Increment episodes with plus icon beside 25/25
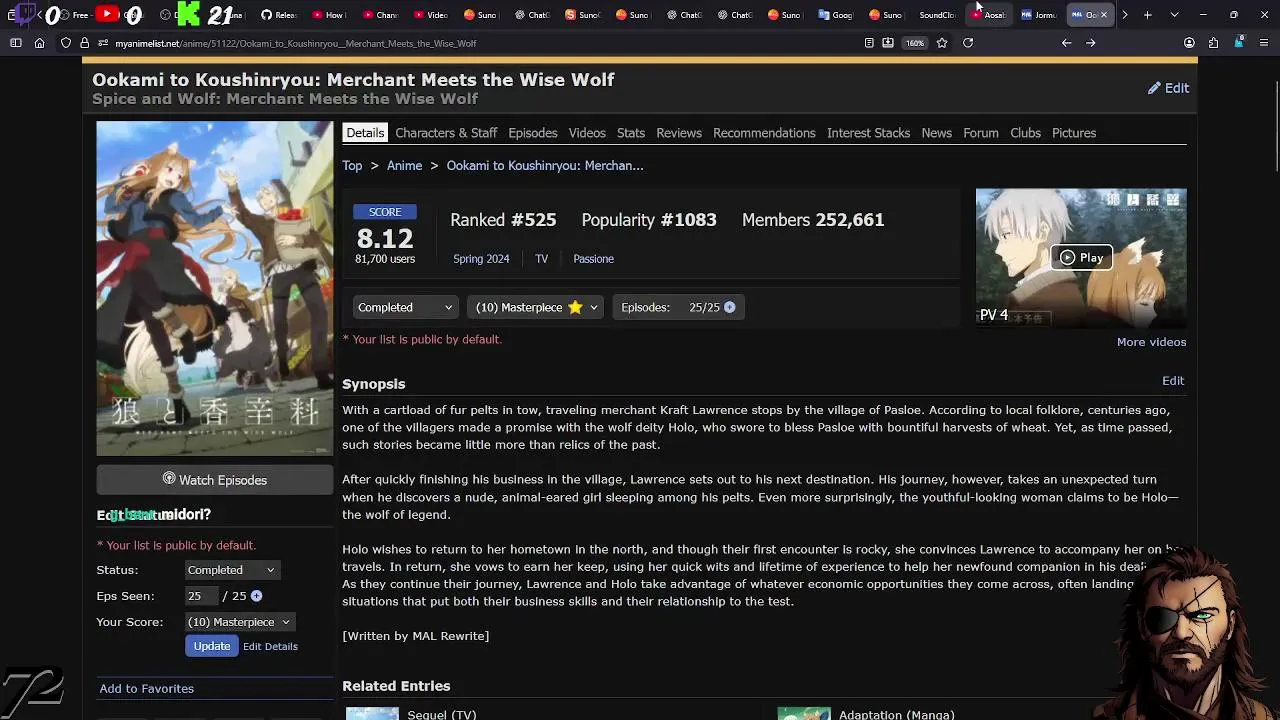 pyautogui.click(x=729, y=307)
